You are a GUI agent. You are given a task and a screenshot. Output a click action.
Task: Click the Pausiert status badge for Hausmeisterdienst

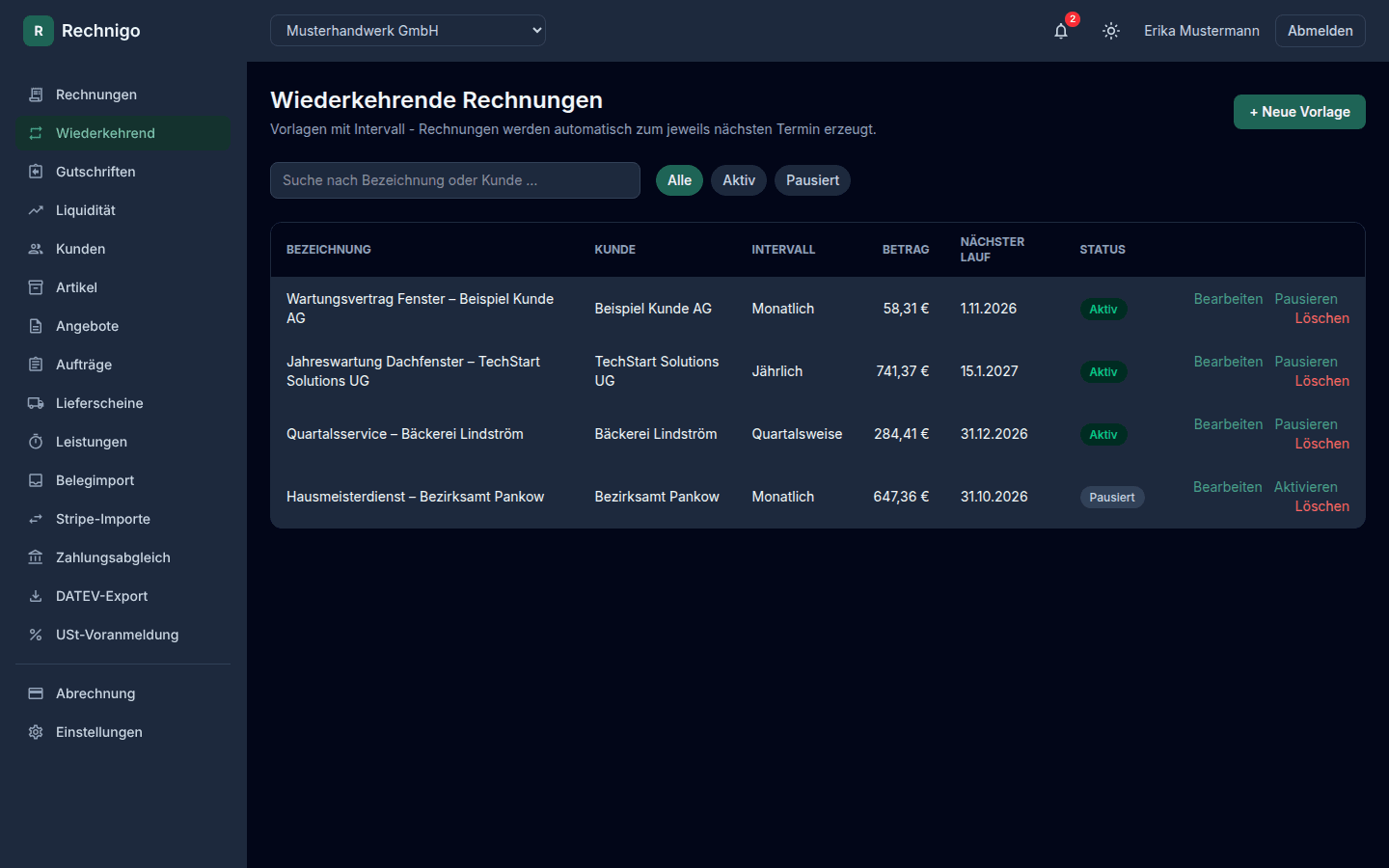tap(1112, 498)
